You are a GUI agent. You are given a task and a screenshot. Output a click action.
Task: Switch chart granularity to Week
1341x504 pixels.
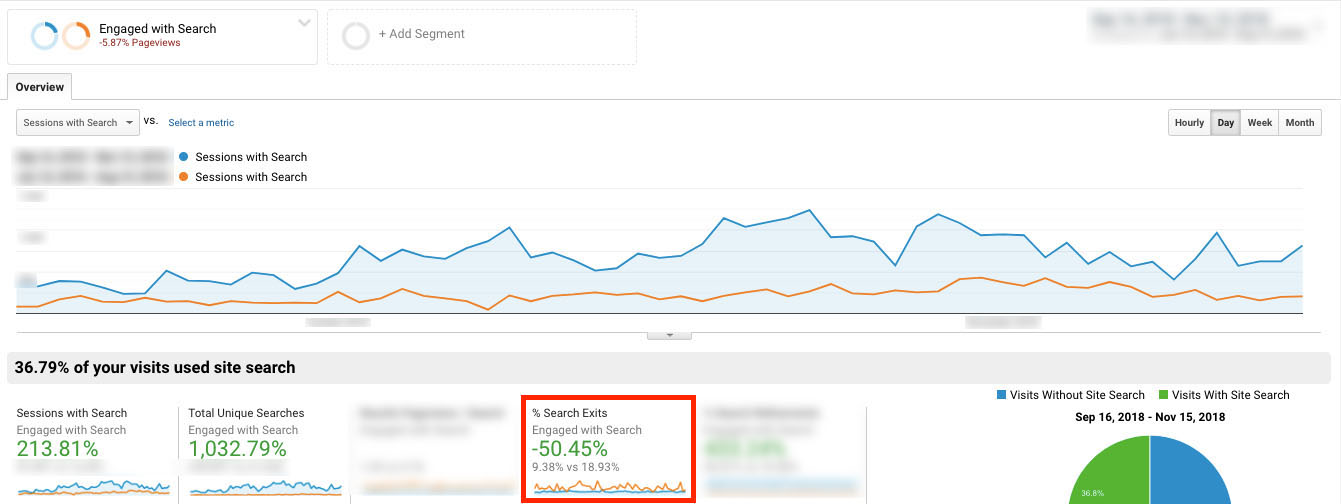1260,123
